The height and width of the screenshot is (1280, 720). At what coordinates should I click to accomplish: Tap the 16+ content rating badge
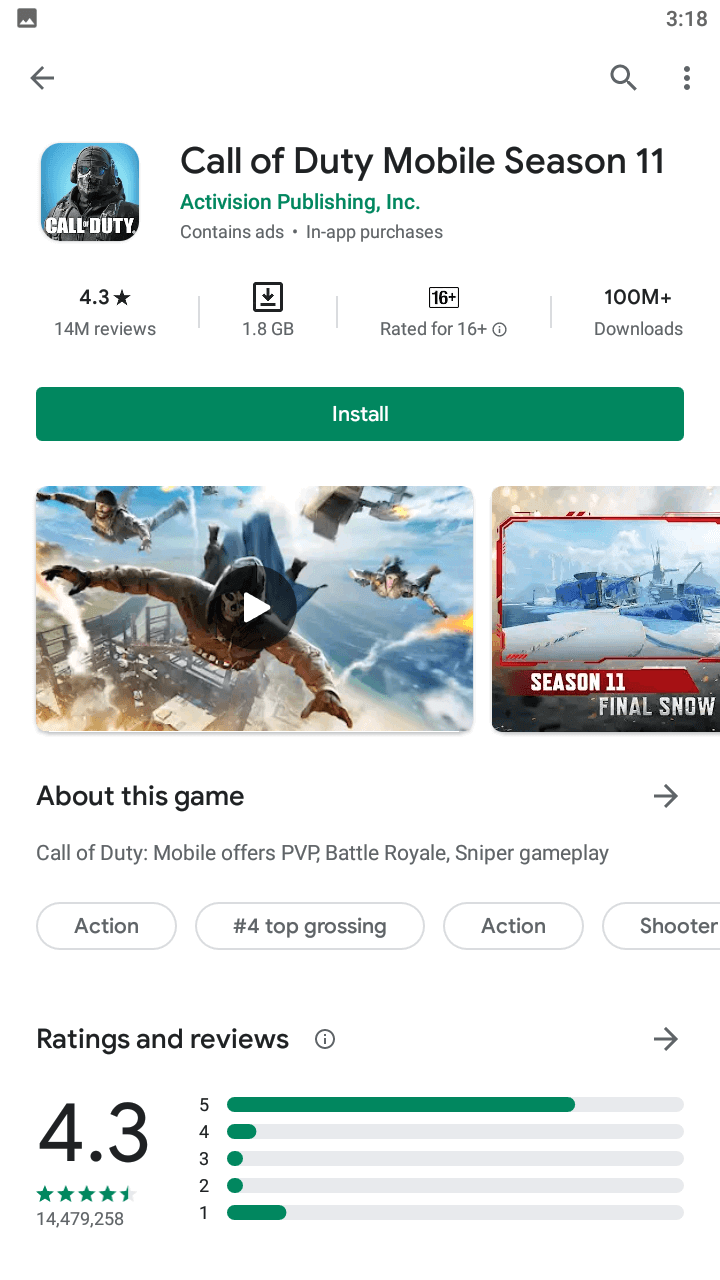click(x=443, y=297)
